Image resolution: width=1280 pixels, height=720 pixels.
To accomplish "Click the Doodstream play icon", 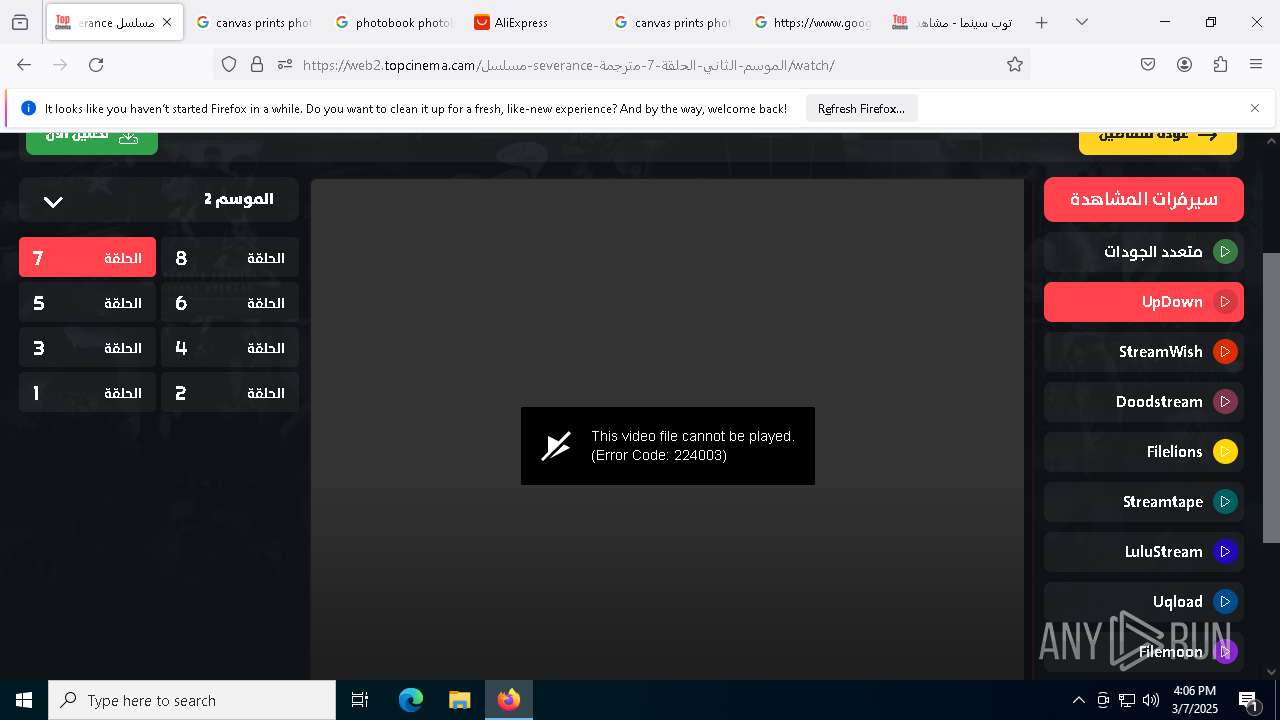I will pyautogui.click(x=1225, y=402).
